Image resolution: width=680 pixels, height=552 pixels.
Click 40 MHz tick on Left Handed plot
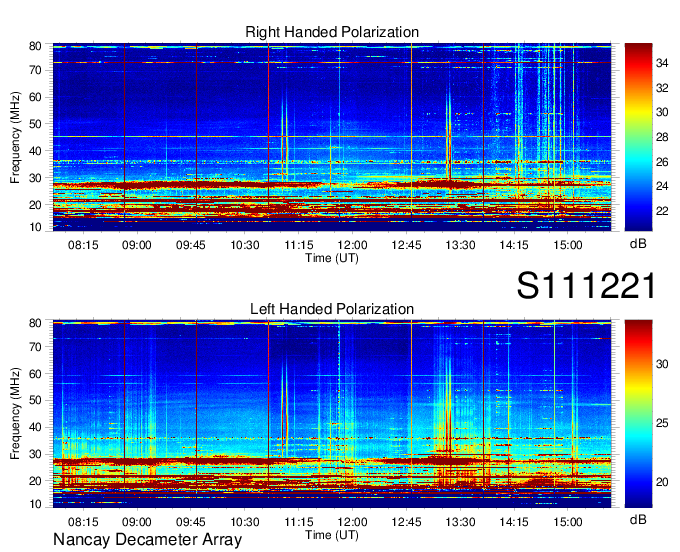(35, 428)
